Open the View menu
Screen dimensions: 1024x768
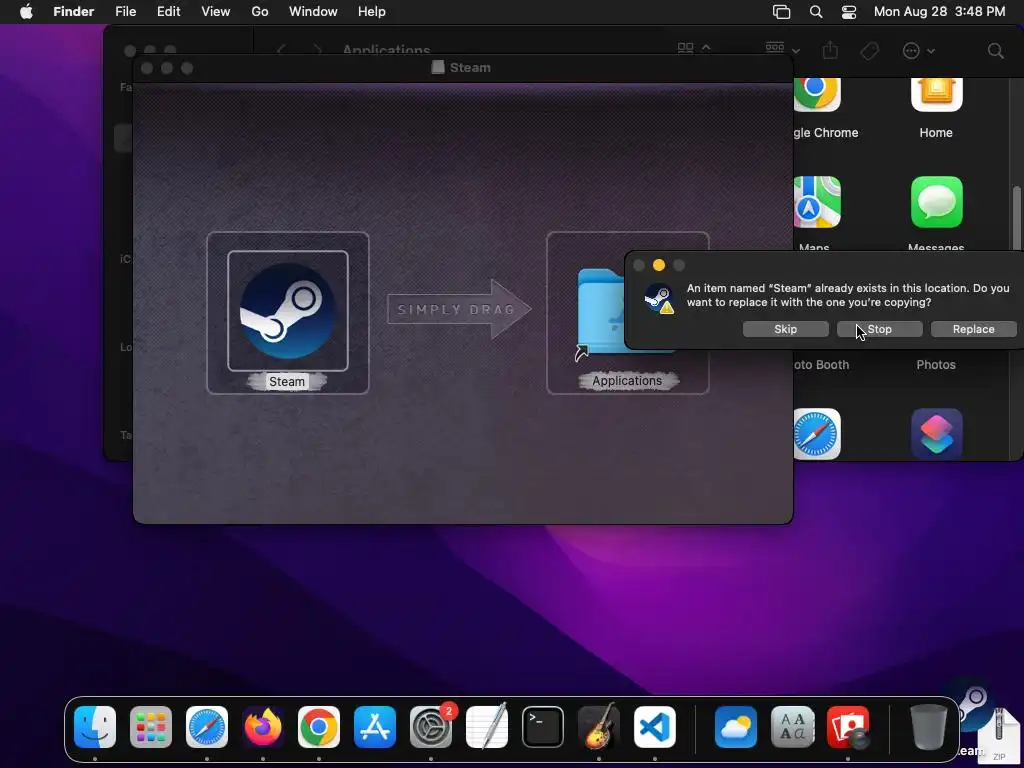click(216, 12)
